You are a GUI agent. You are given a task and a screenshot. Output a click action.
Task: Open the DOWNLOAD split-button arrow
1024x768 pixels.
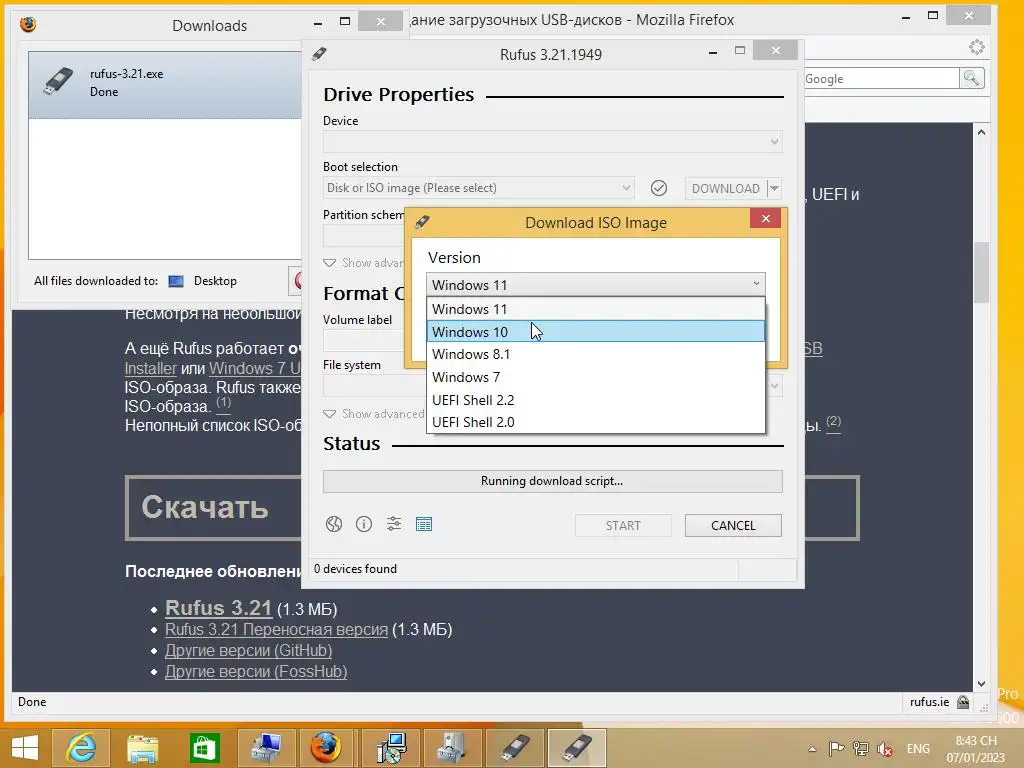[774, 188]
